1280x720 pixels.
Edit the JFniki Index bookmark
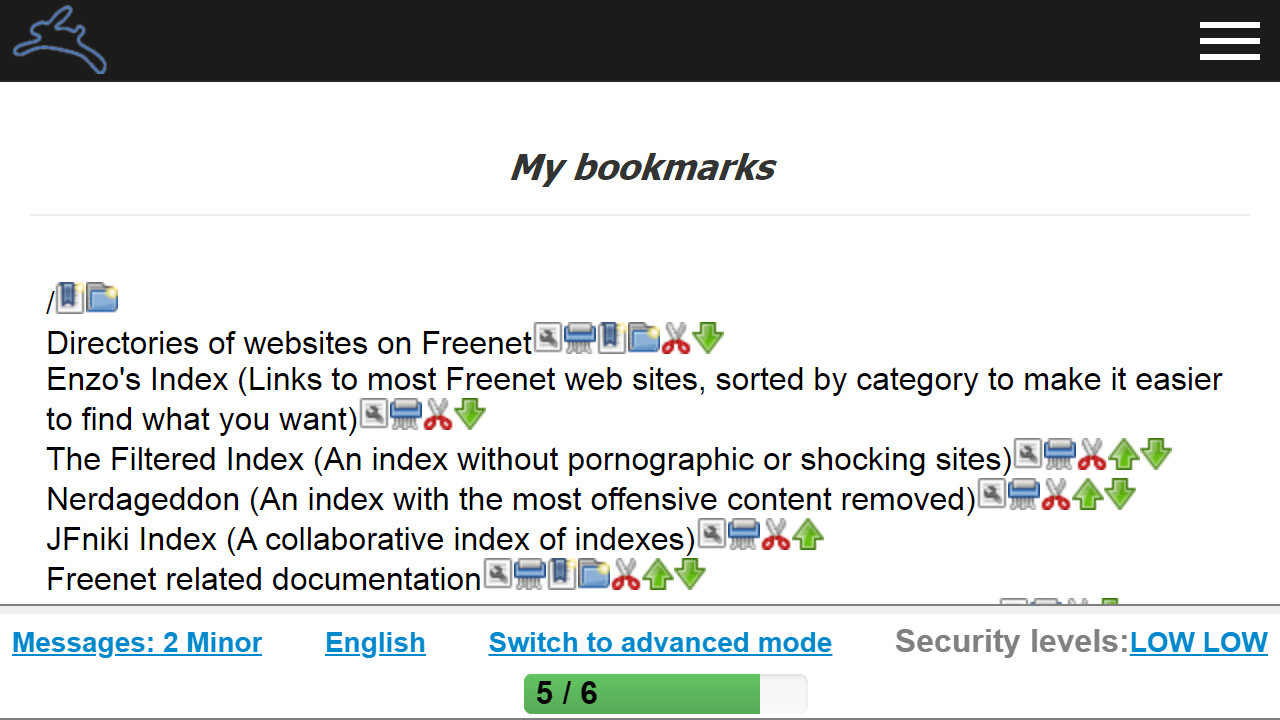click(x=711, y=533)
